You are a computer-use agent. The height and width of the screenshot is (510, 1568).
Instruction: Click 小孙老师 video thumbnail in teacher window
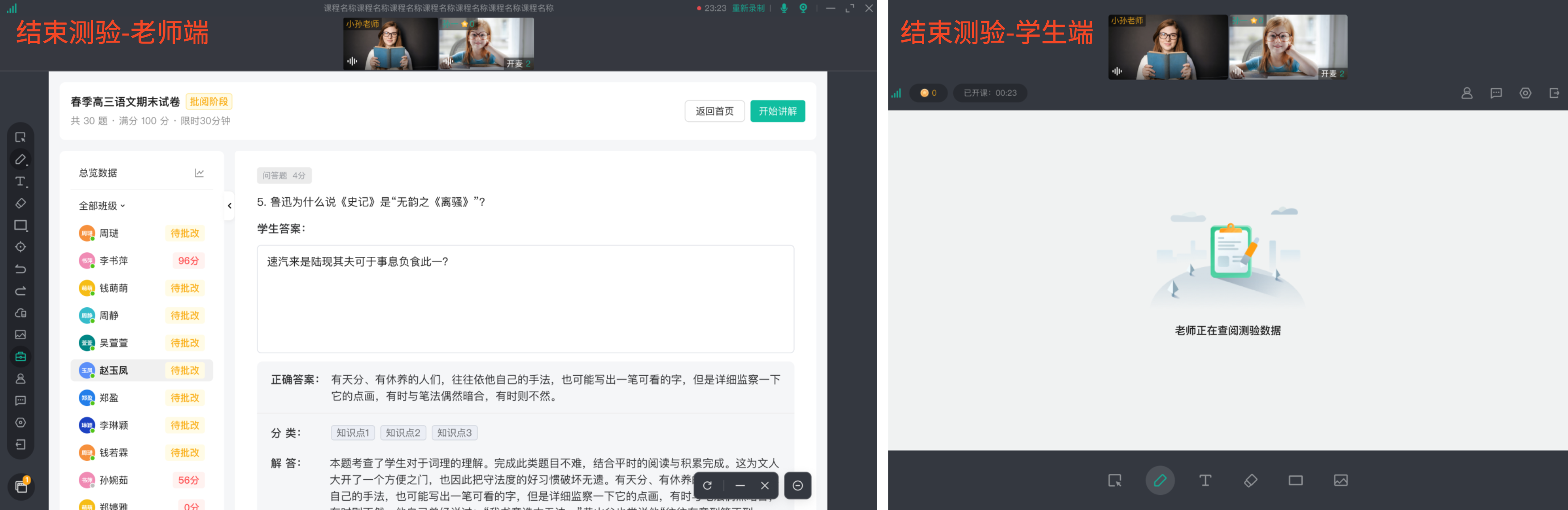(x=391, y=44)
